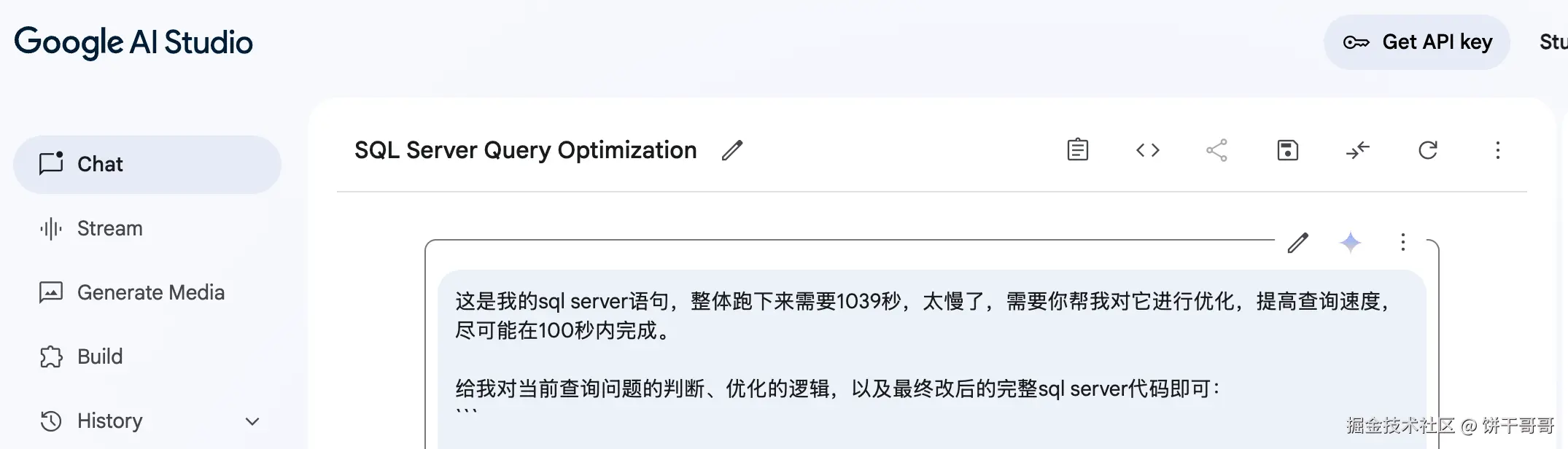Image resolution: width=1568 pixels, height=449 pixels.
Task: Click the share prompt icon
Action: (1216, 150)
